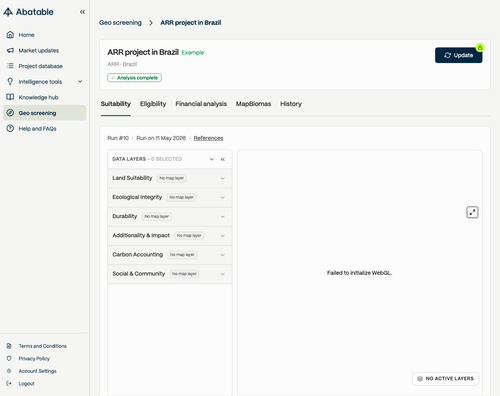Click No map layer badge beside Carbon Accounting
The image size is (500, 396).
182,255
